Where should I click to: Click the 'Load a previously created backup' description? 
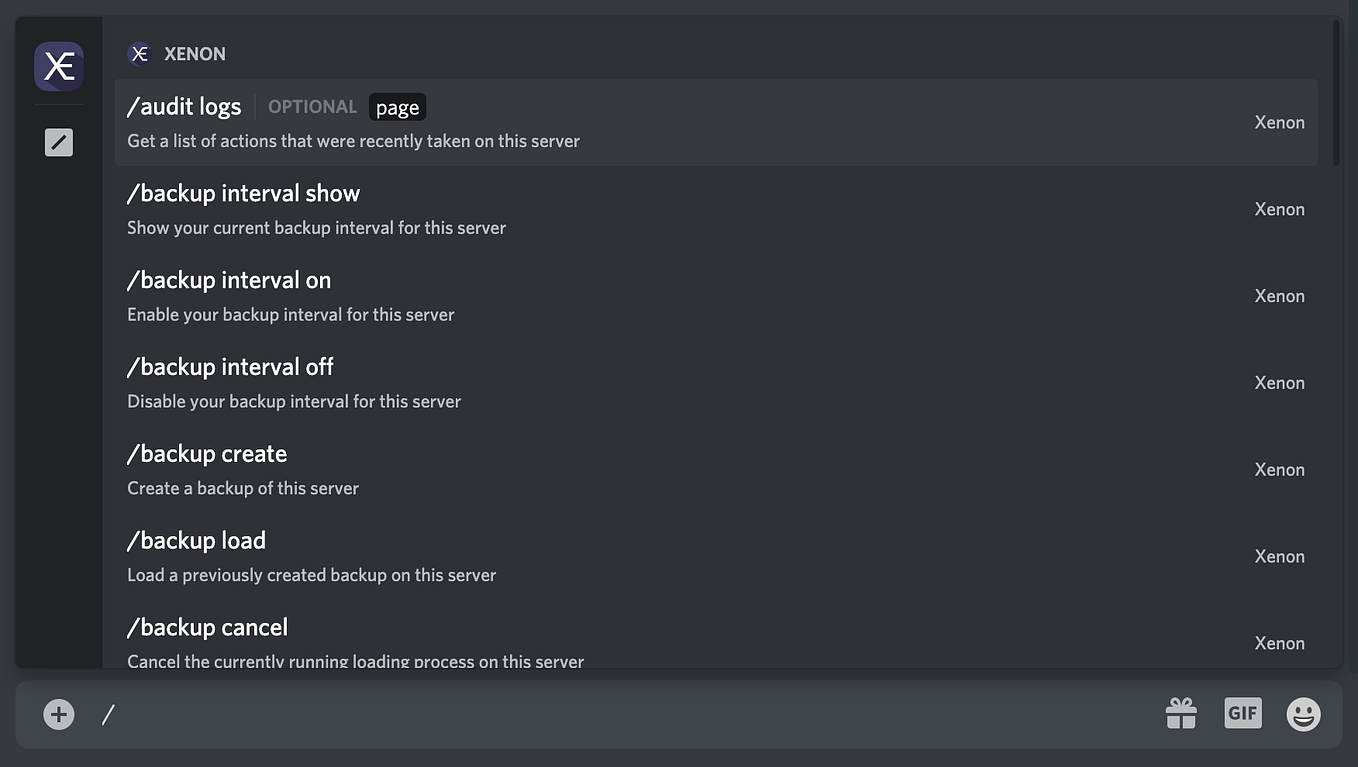click(311, 574)
